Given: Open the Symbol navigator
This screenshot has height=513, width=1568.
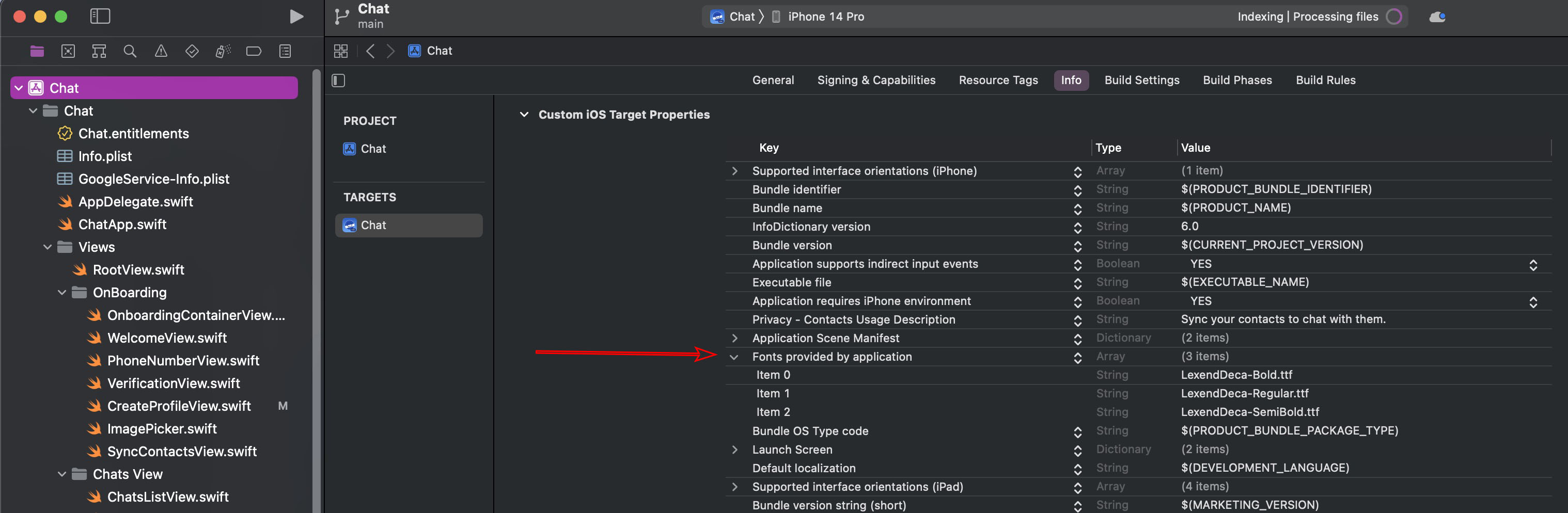Looking at the screenshot, I should [x=99, y=51].
